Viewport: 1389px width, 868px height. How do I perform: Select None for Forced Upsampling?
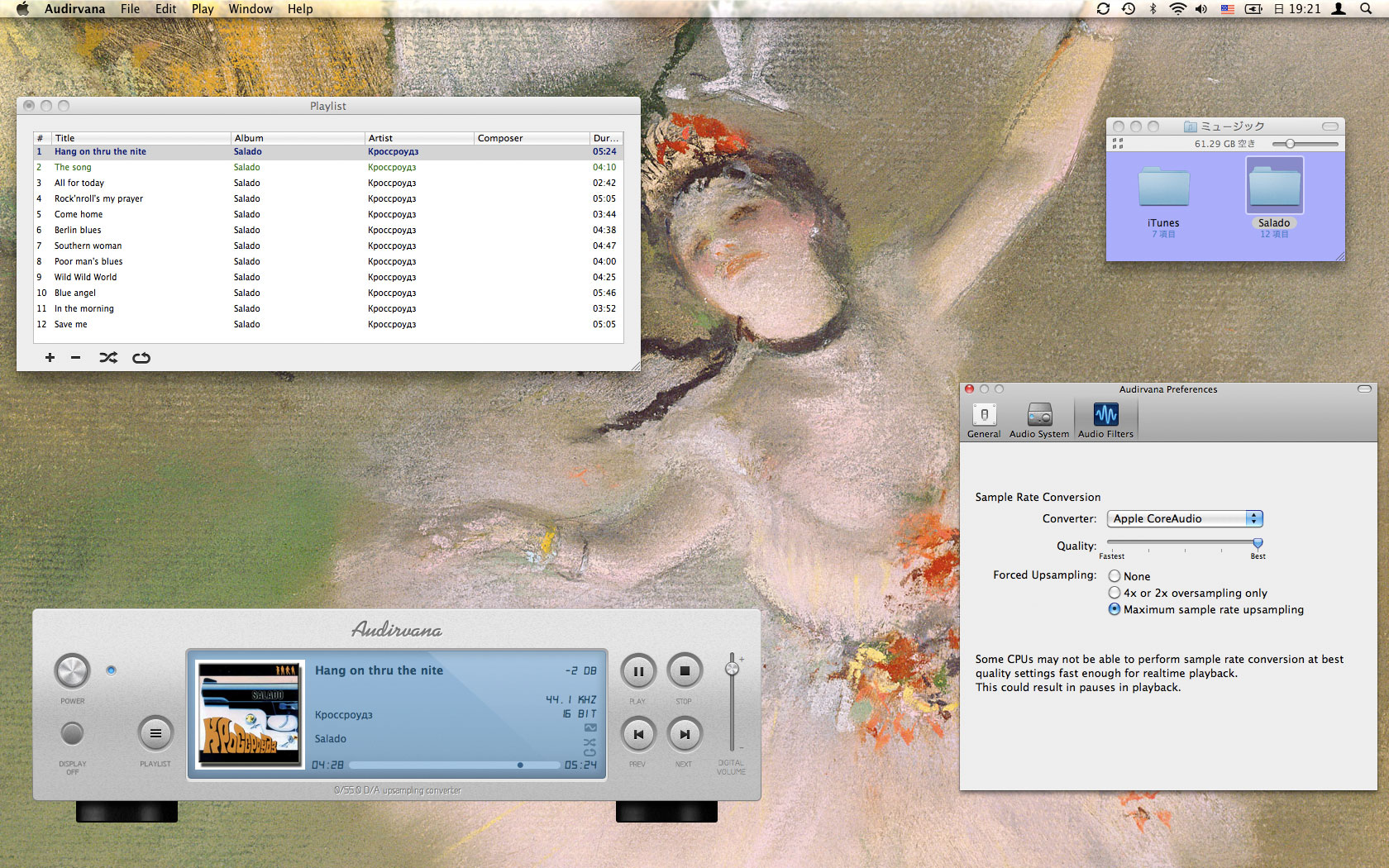pyautogui.click(x=1115, y=576)
